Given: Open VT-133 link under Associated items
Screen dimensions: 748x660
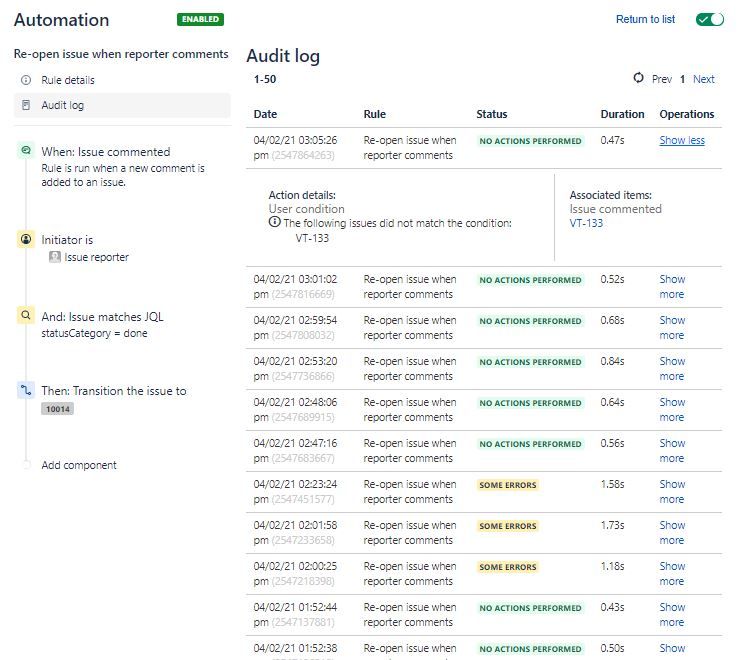Looking at the screenshot, I should [586, 223].
